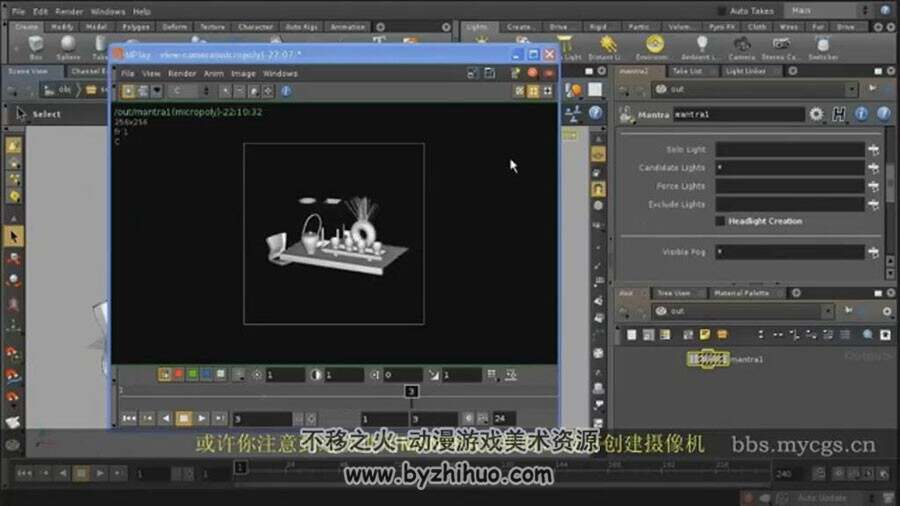
Task: Click the gamma adjust icon in MPlay
Action: coord(433,375)
